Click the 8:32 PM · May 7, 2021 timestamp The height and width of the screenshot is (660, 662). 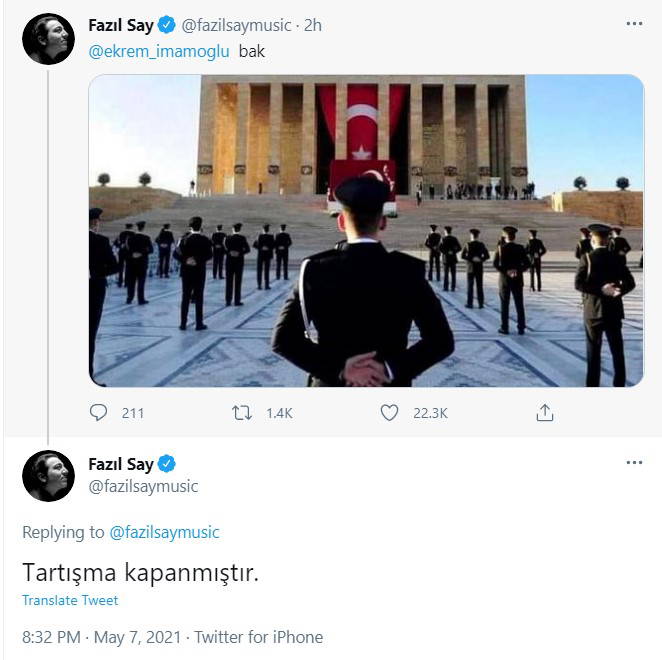pyautogui.click(x=103, y=637)
